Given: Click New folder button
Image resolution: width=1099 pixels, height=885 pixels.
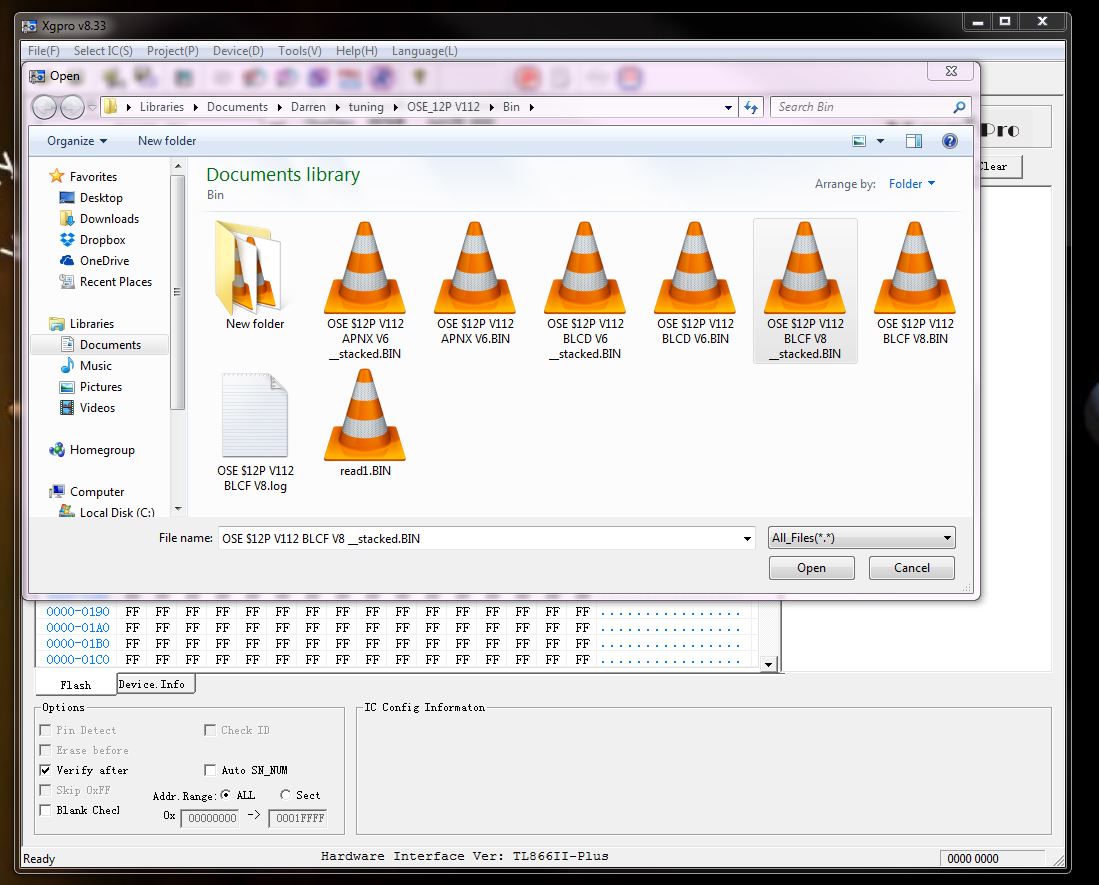Looking at the screenshot, I should 167,141.
